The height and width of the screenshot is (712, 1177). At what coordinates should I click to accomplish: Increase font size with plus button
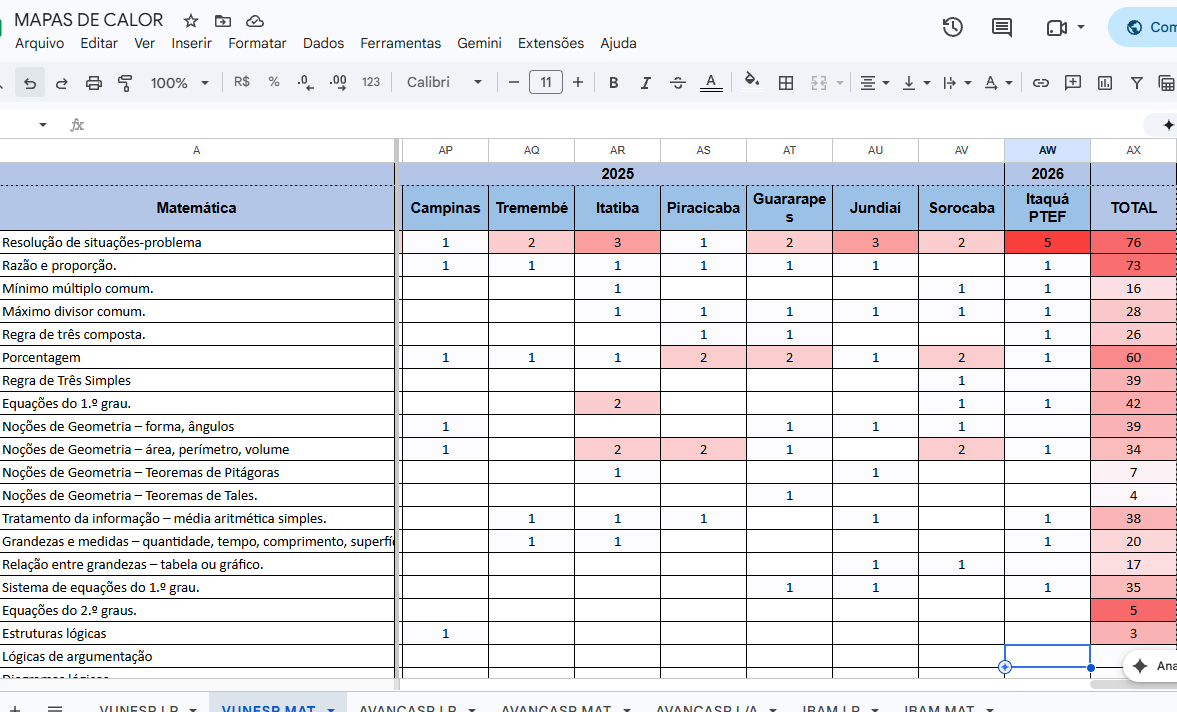[578, 82]
